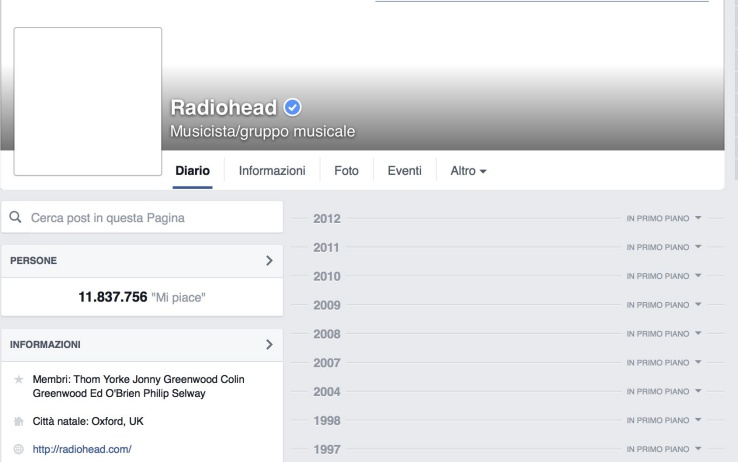Click the globe icon beside the radiohead.com link

[x=18, y=449]
